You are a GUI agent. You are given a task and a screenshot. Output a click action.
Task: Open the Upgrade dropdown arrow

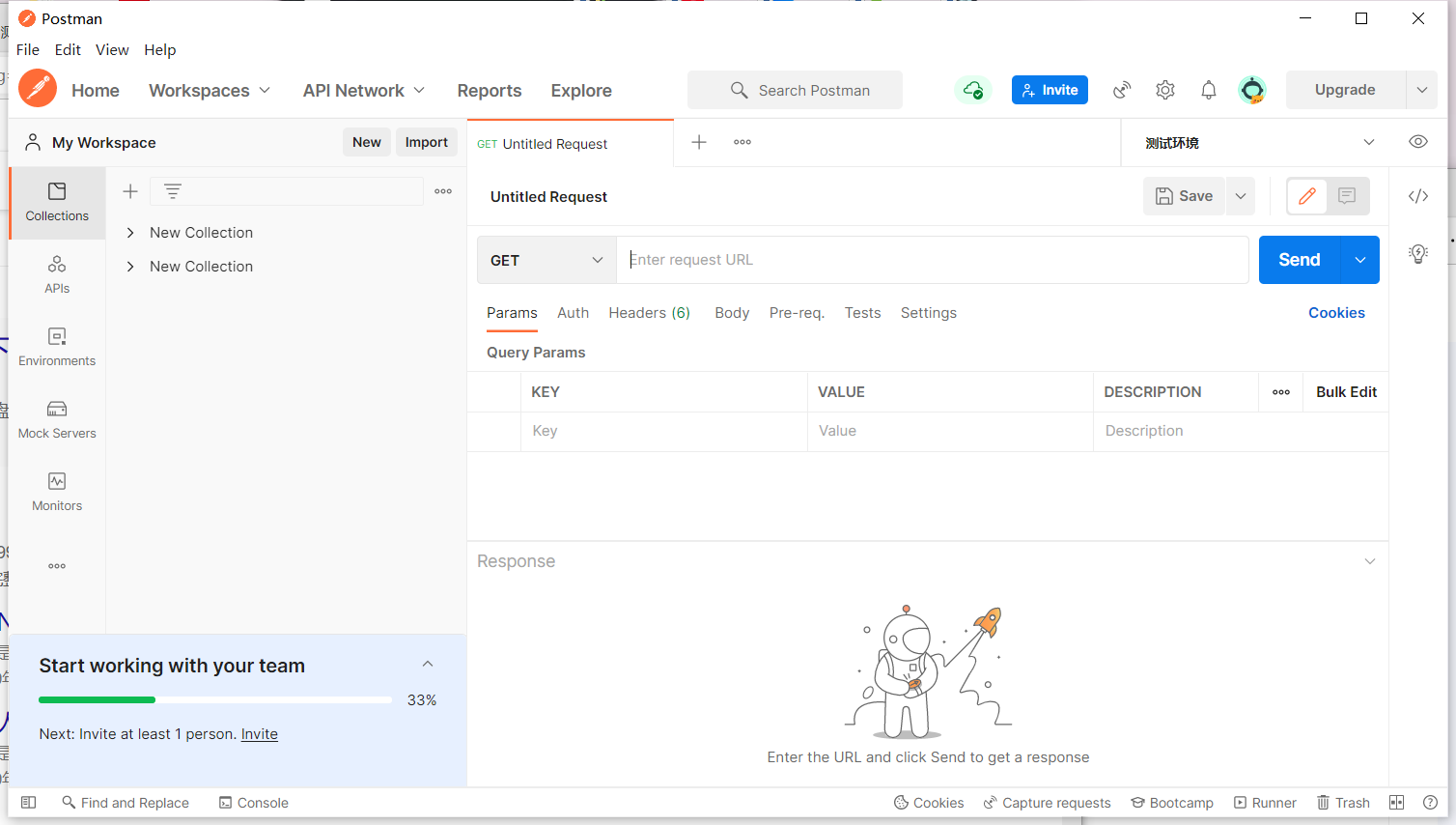1422,90
